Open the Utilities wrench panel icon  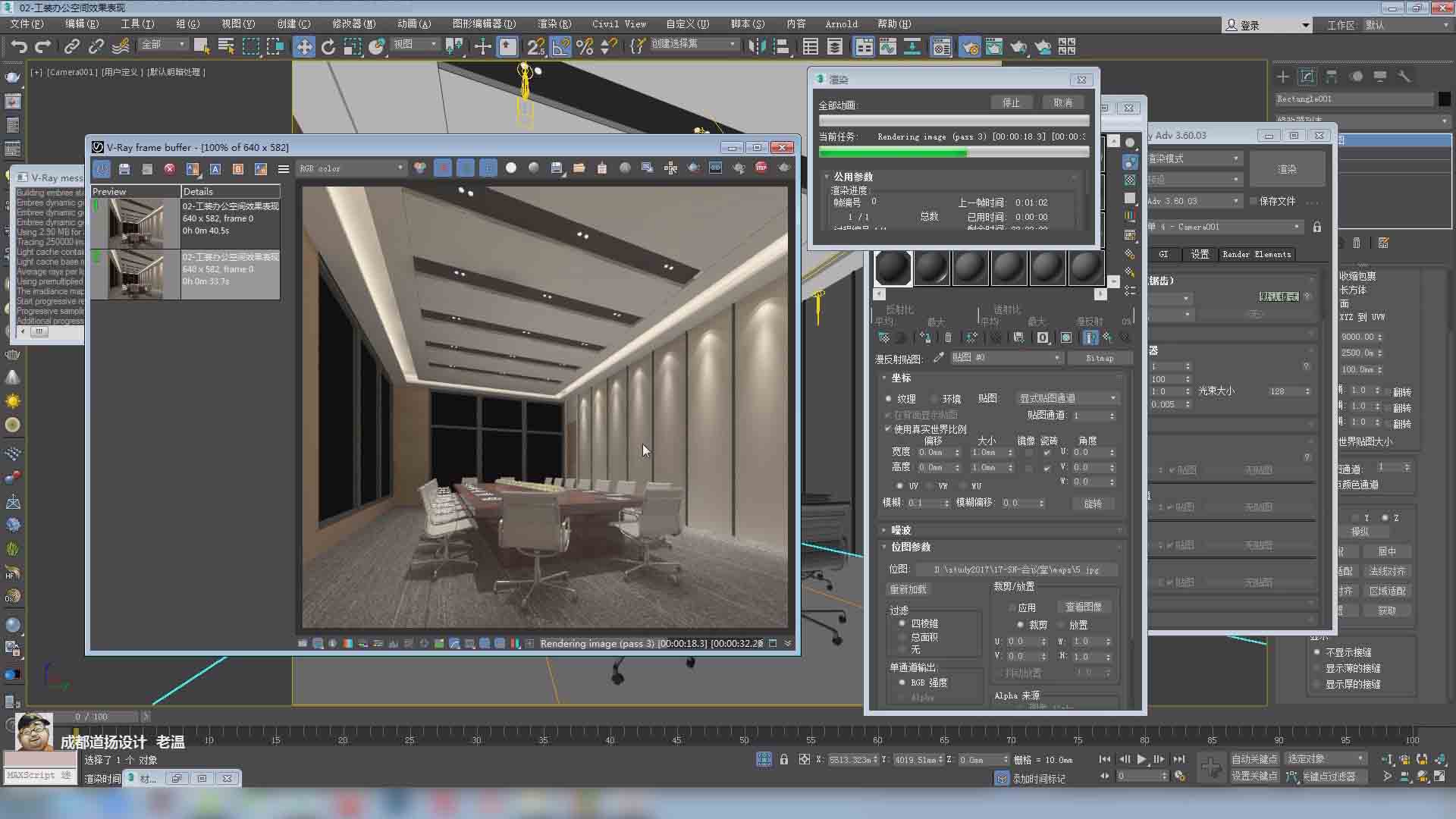pos(1404,77)
